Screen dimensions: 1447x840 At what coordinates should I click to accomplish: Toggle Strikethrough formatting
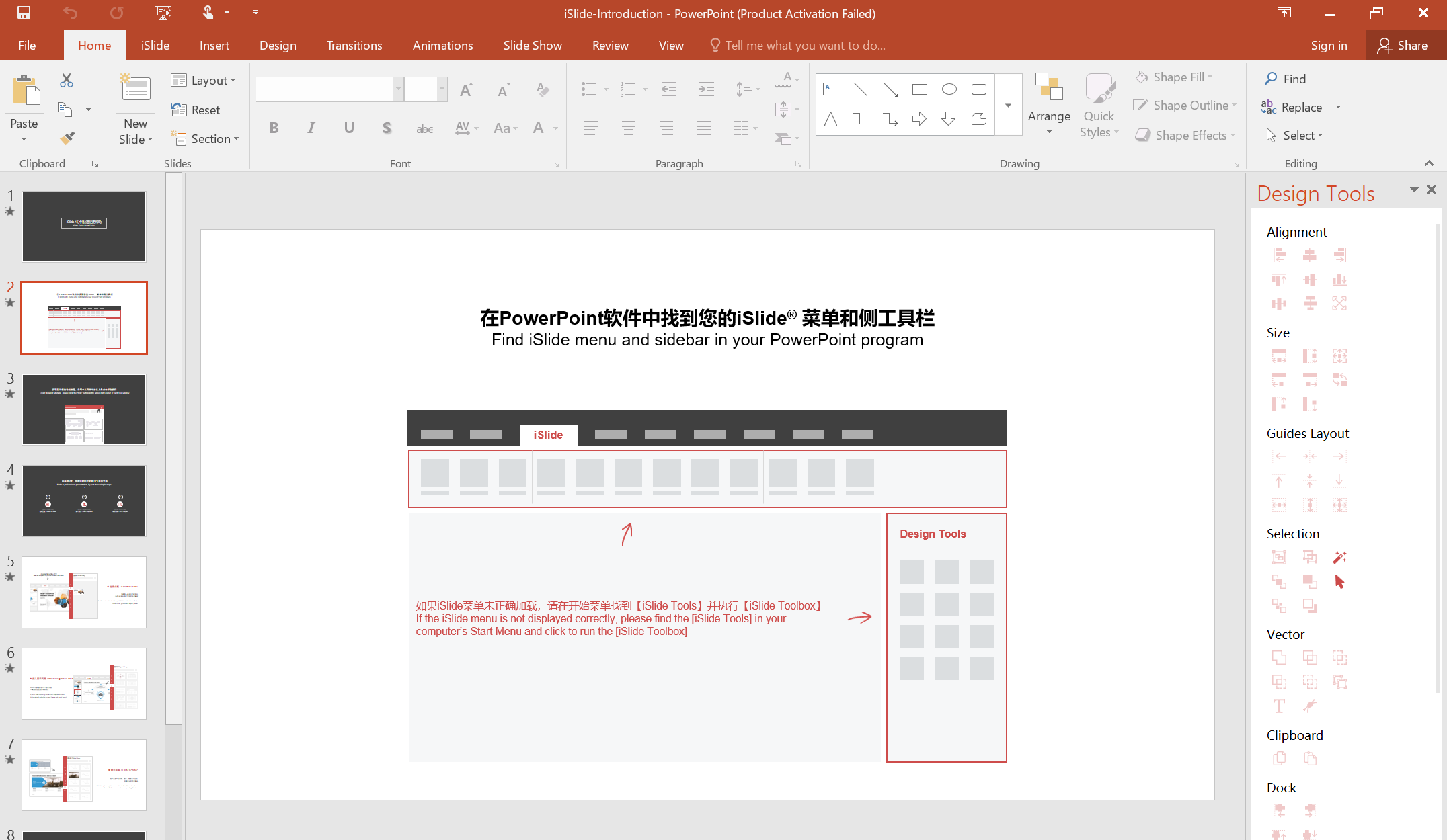424,128
